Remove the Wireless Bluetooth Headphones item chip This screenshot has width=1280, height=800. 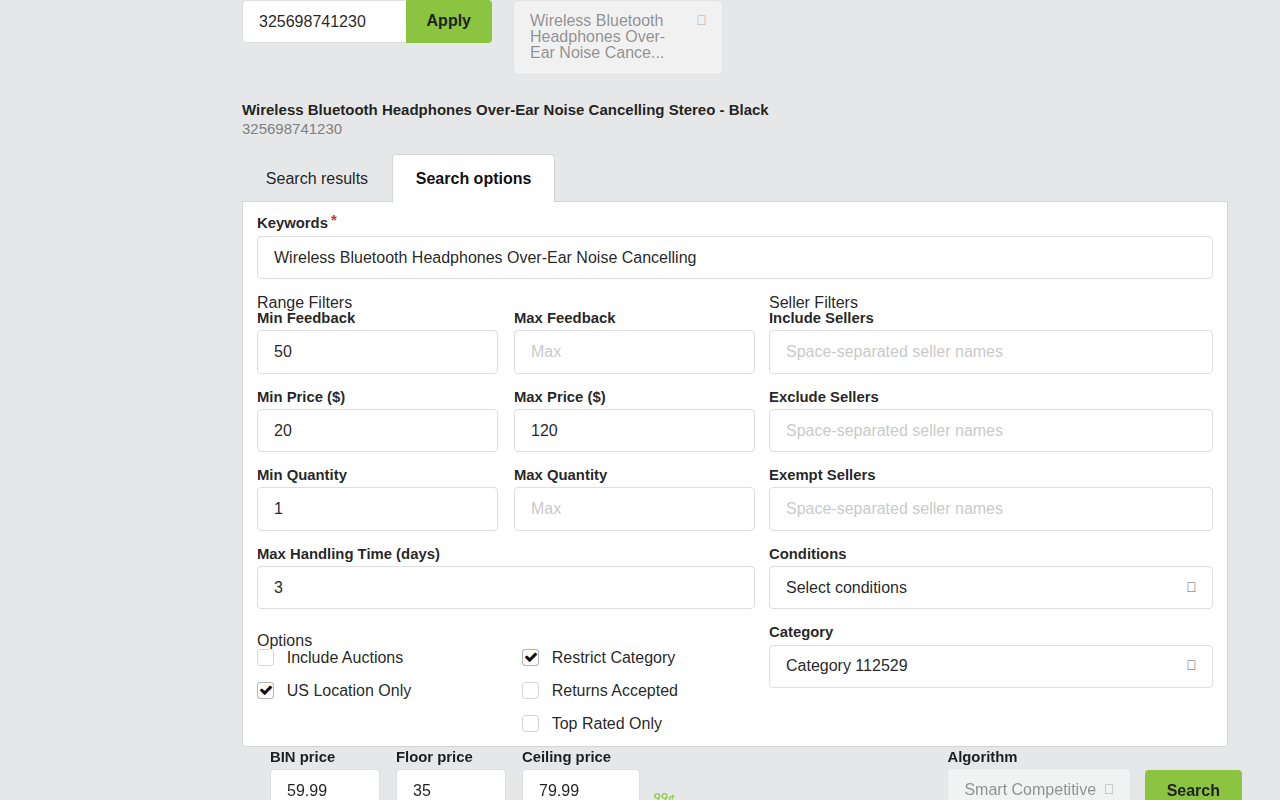pyautogui.click(x=701, y=20)
